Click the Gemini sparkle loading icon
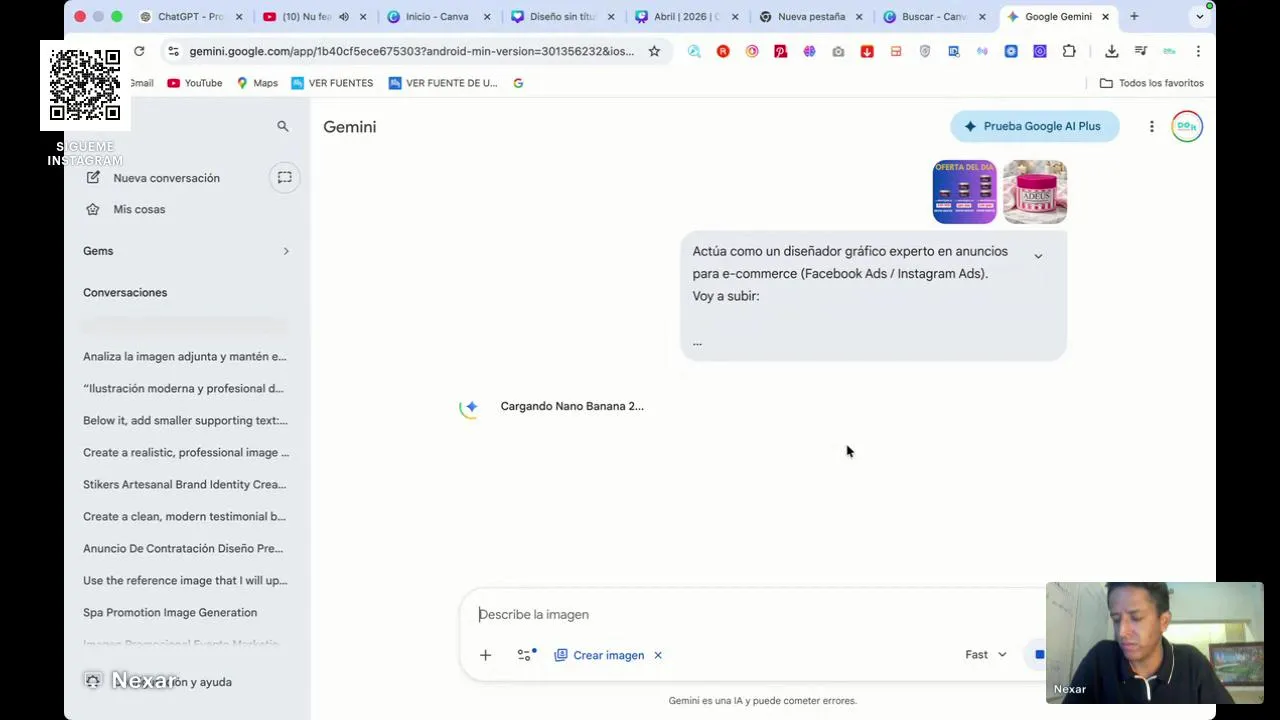Screen dimensions: 1280x720 tap(470, 407)
